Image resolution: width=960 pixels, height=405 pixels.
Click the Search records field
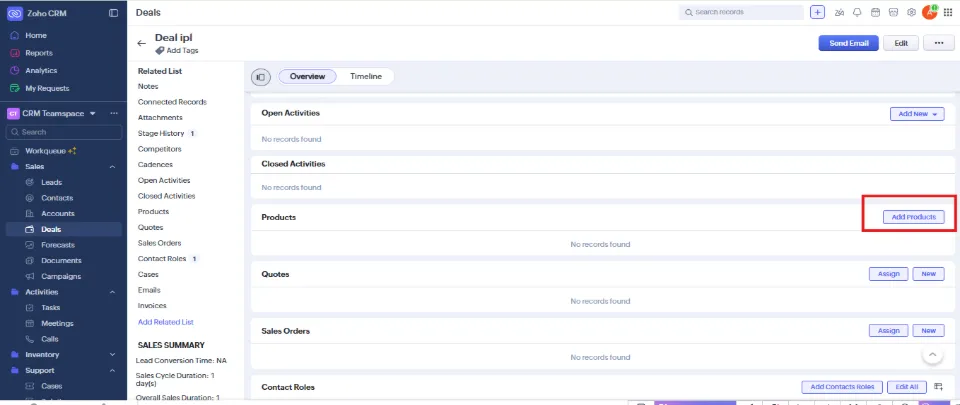pos(741,12)
